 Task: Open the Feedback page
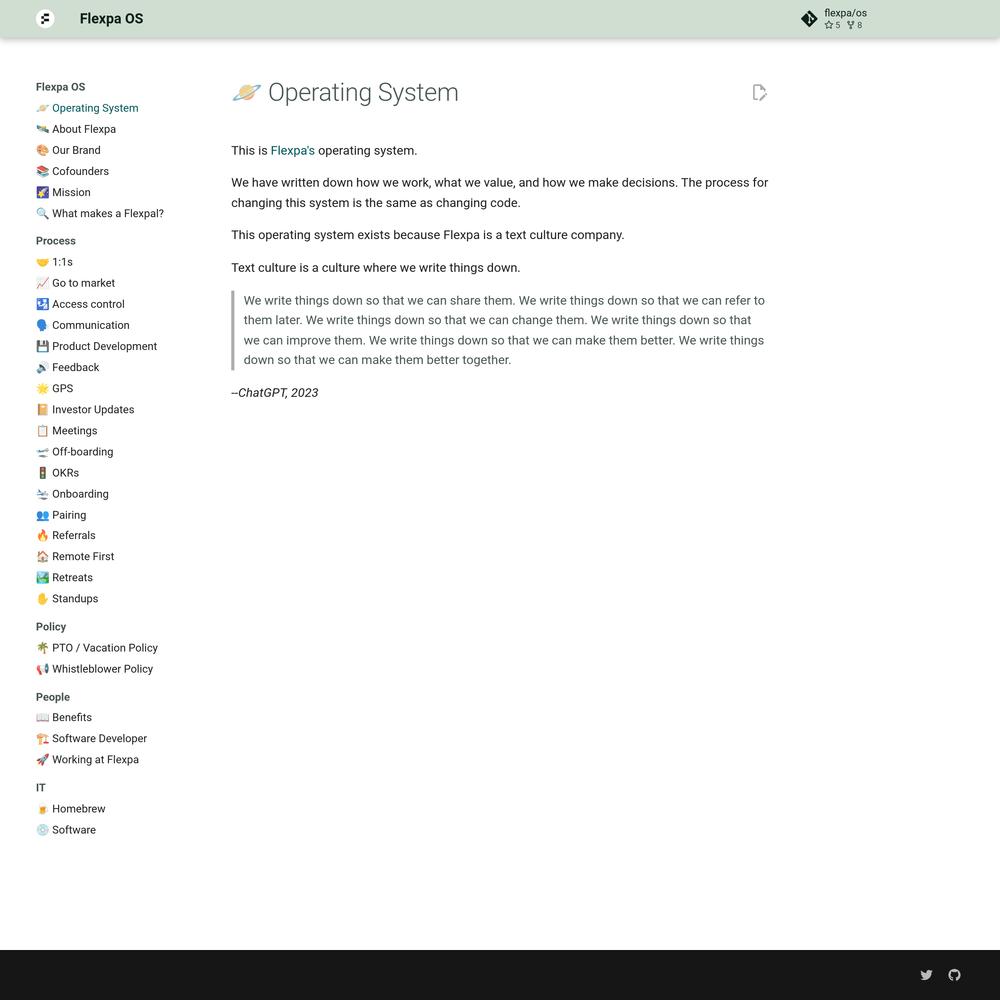click(x=68, y=367)
